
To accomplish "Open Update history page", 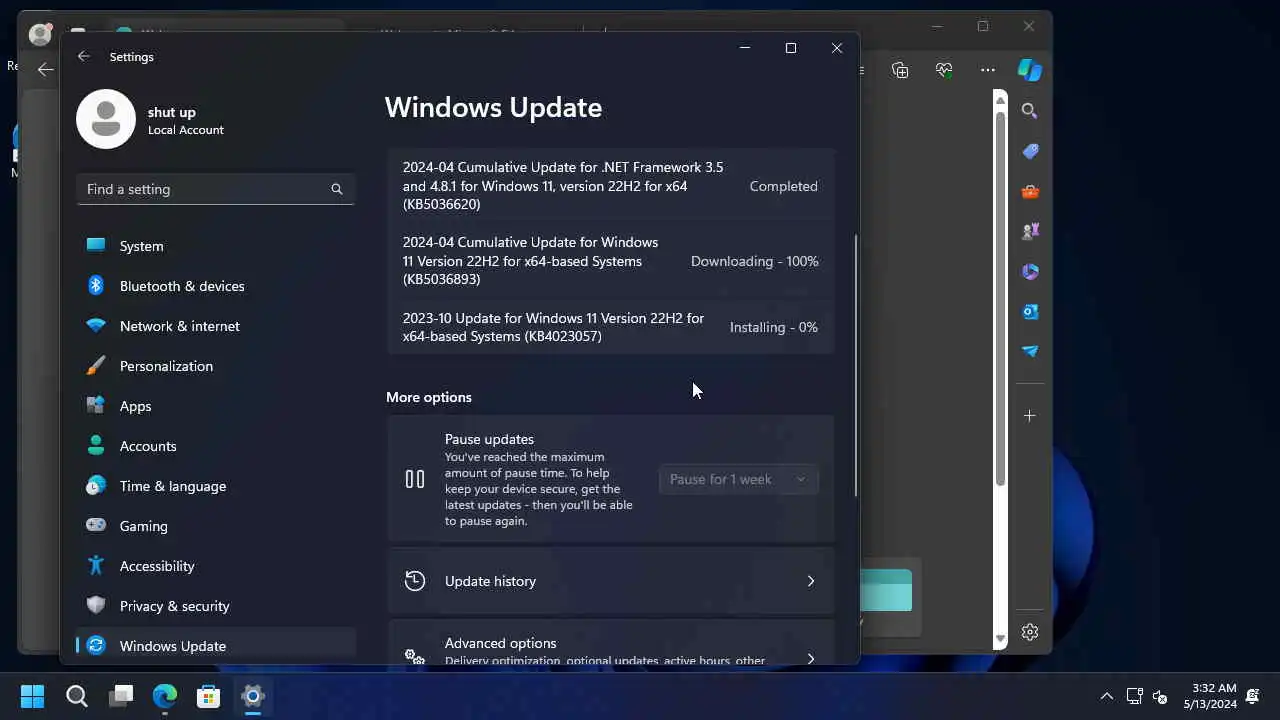I will coord(610,581).
